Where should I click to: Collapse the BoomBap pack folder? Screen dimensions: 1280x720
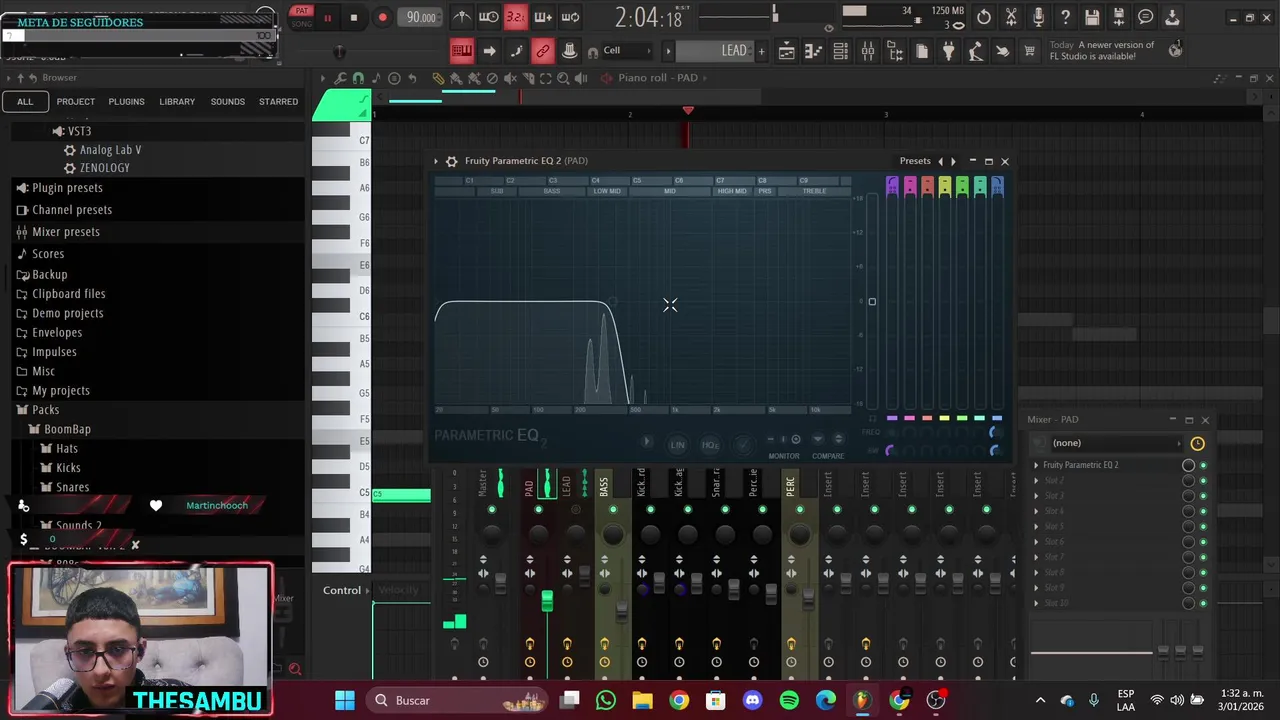pos(67,429)
